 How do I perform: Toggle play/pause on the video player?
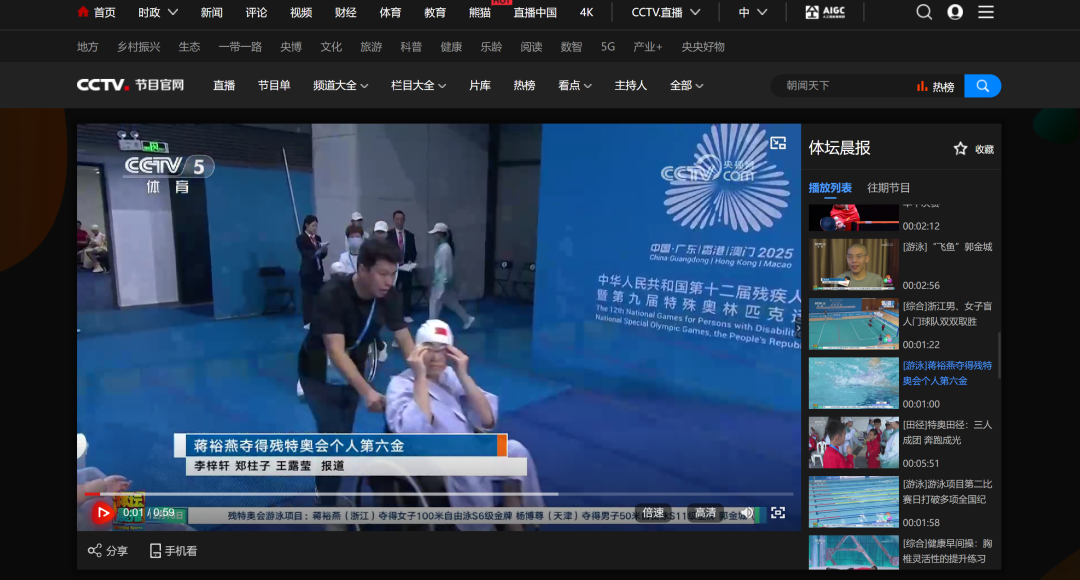tap(102, 513)
